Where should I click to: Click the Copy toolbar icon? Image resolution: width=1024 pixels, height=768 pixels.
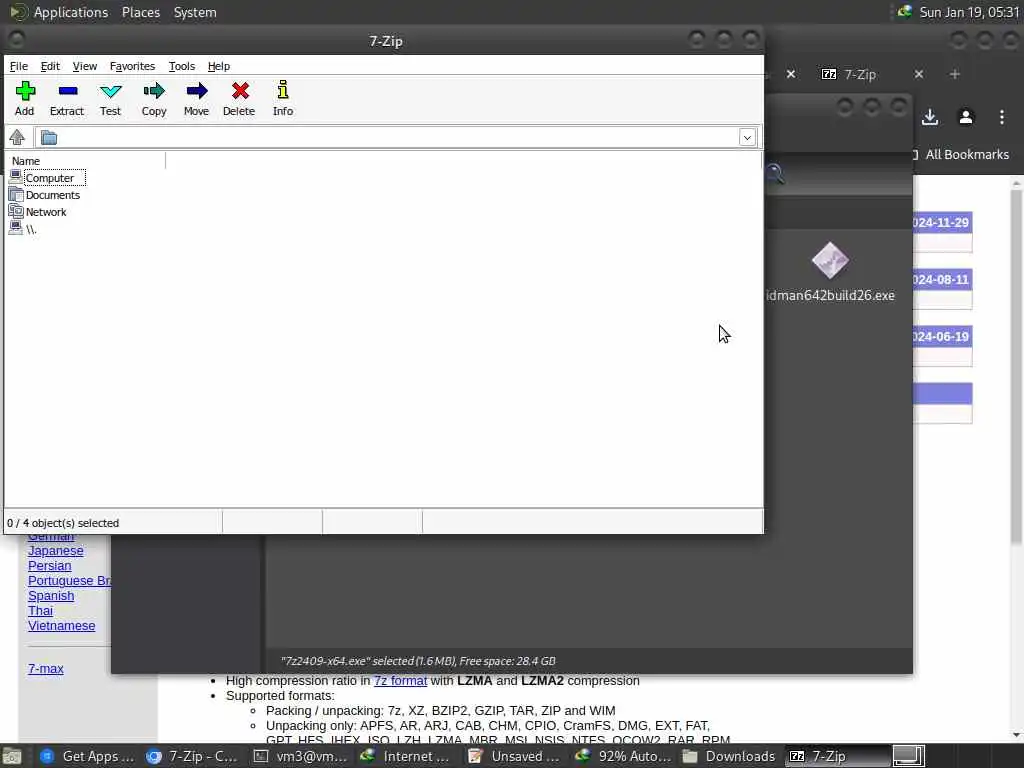point(154,99)
